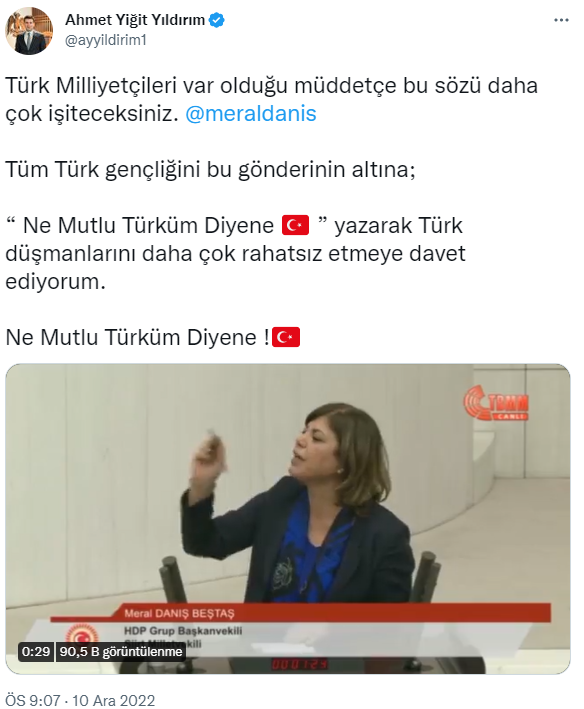
Task: Click the TBMM Canlı logo in video
Action: pyautogui.click(x=496, y=402)
